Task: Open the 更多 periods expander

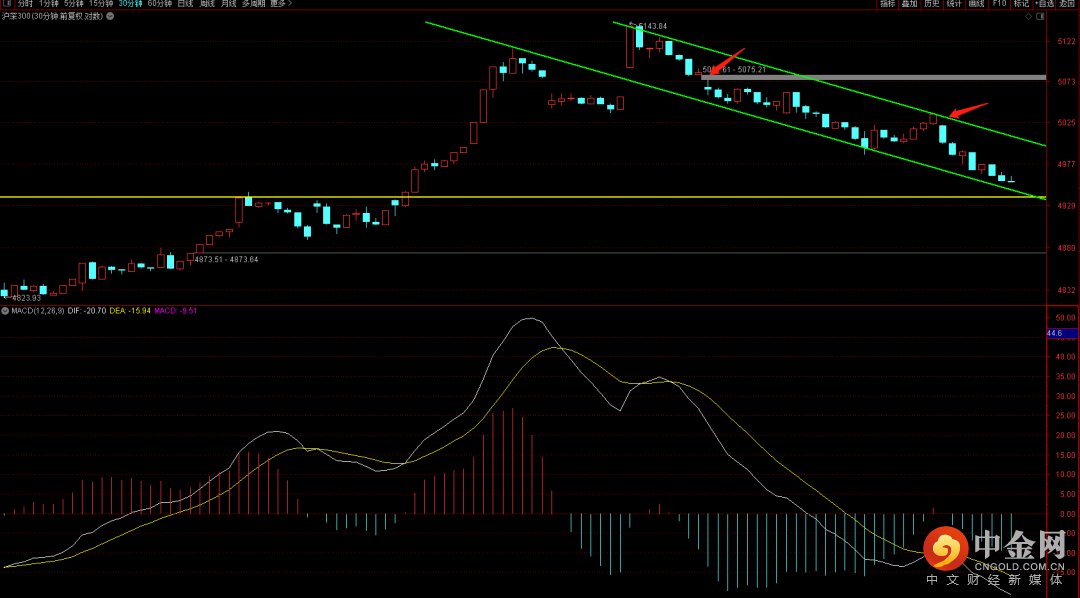Action: 281,4
